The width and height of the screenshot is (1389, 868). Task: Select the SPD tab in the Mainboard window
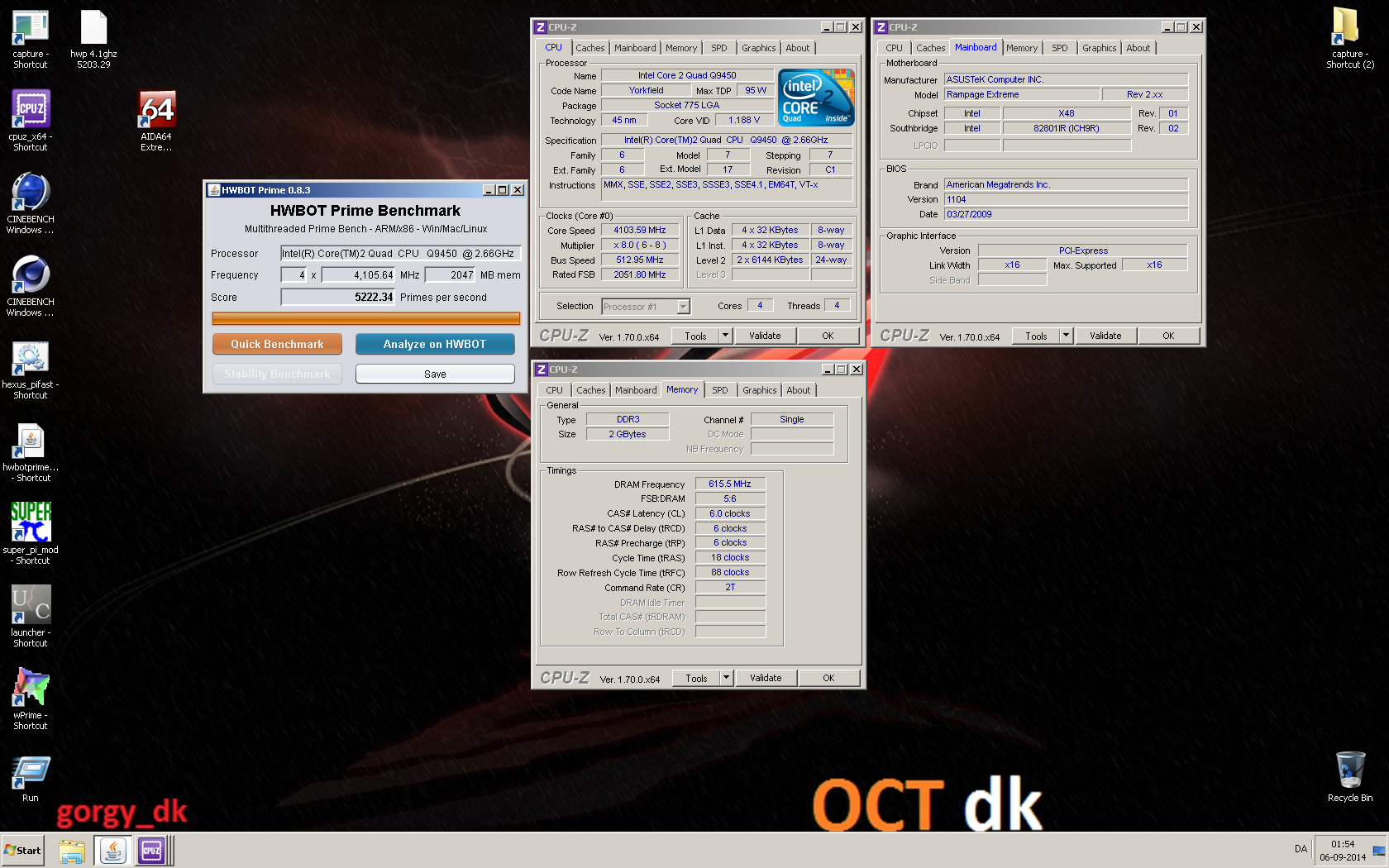click(x=1060, y=48)
